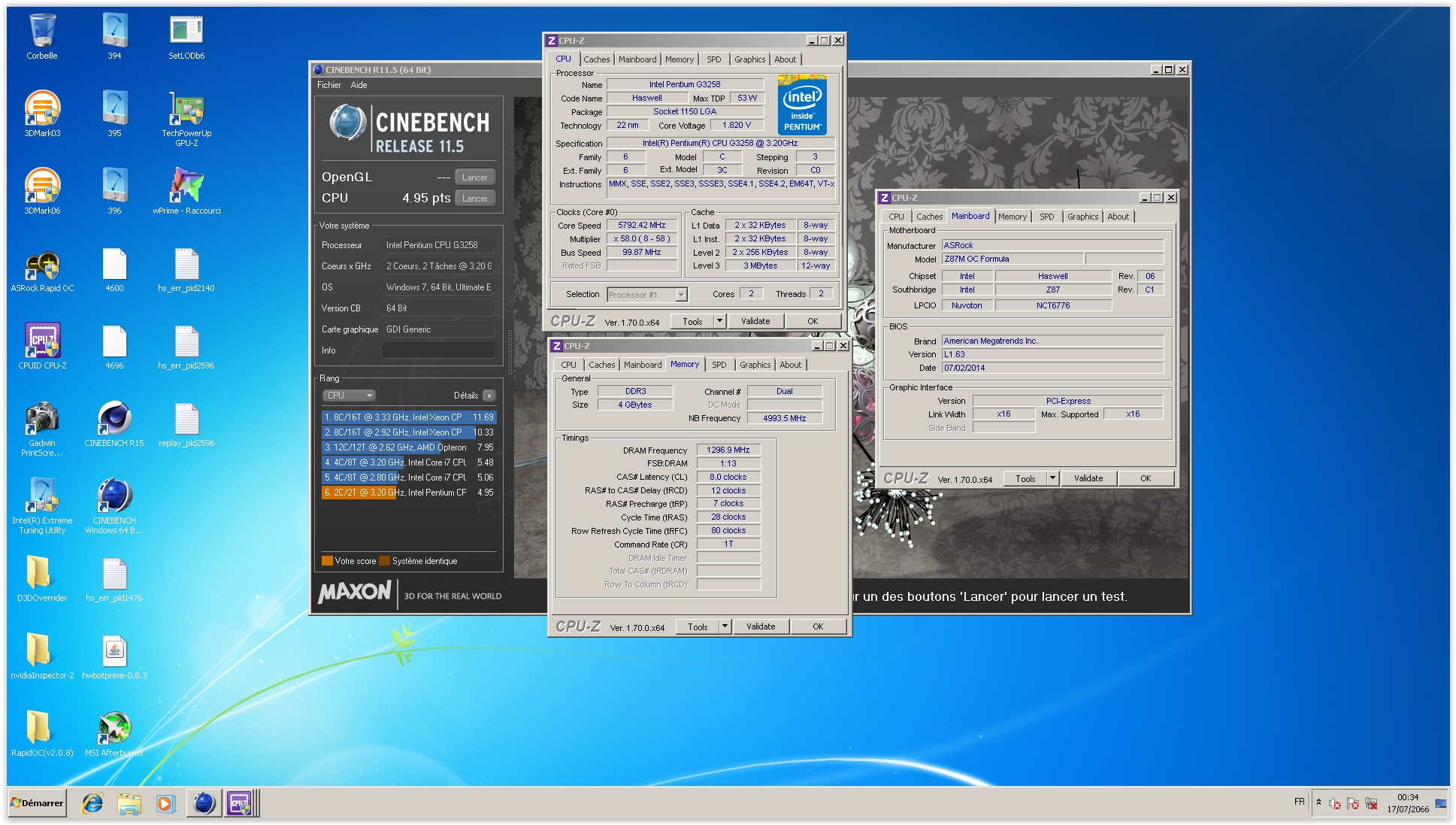Open the replay_pid2596 file
Image resolution: width=1456 pixels, height=825 pixels.
point(186,425)
